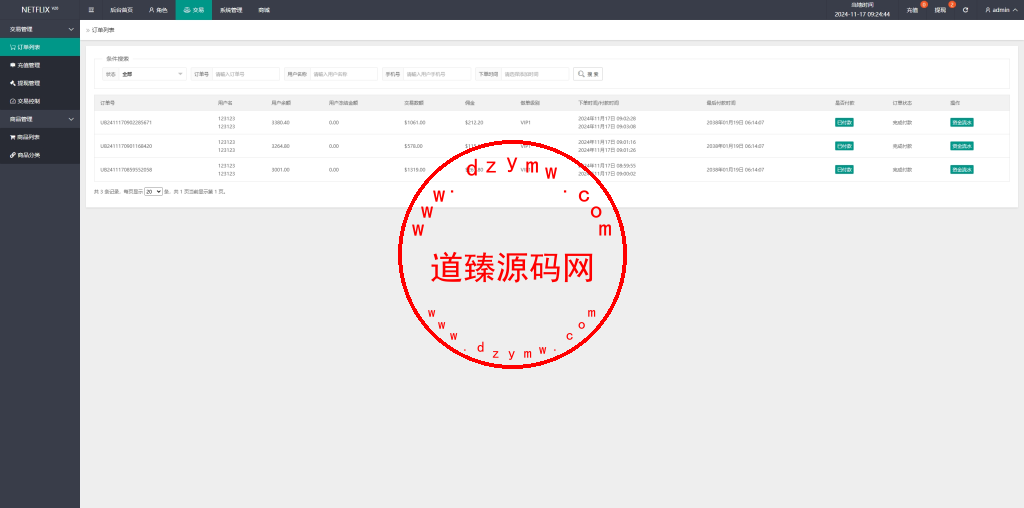Click transaction amount $1319.00
1024x508 pixels.
click(415, 169)
